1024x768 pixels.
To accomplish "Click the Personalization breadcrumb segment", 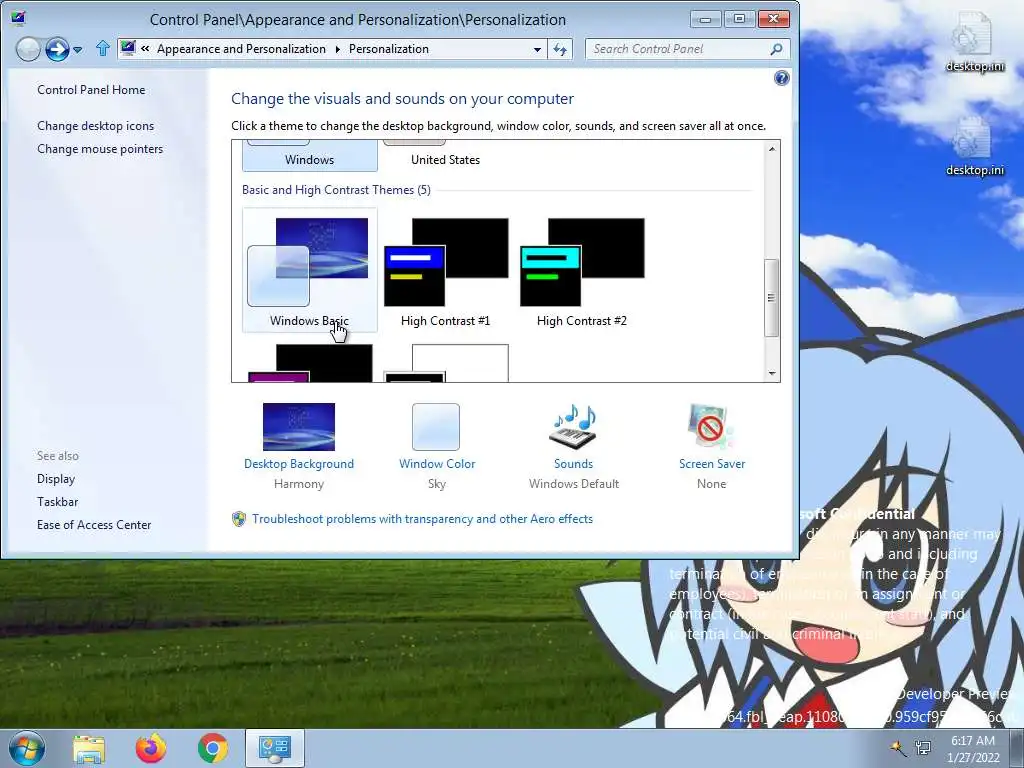I will point(389,49).
